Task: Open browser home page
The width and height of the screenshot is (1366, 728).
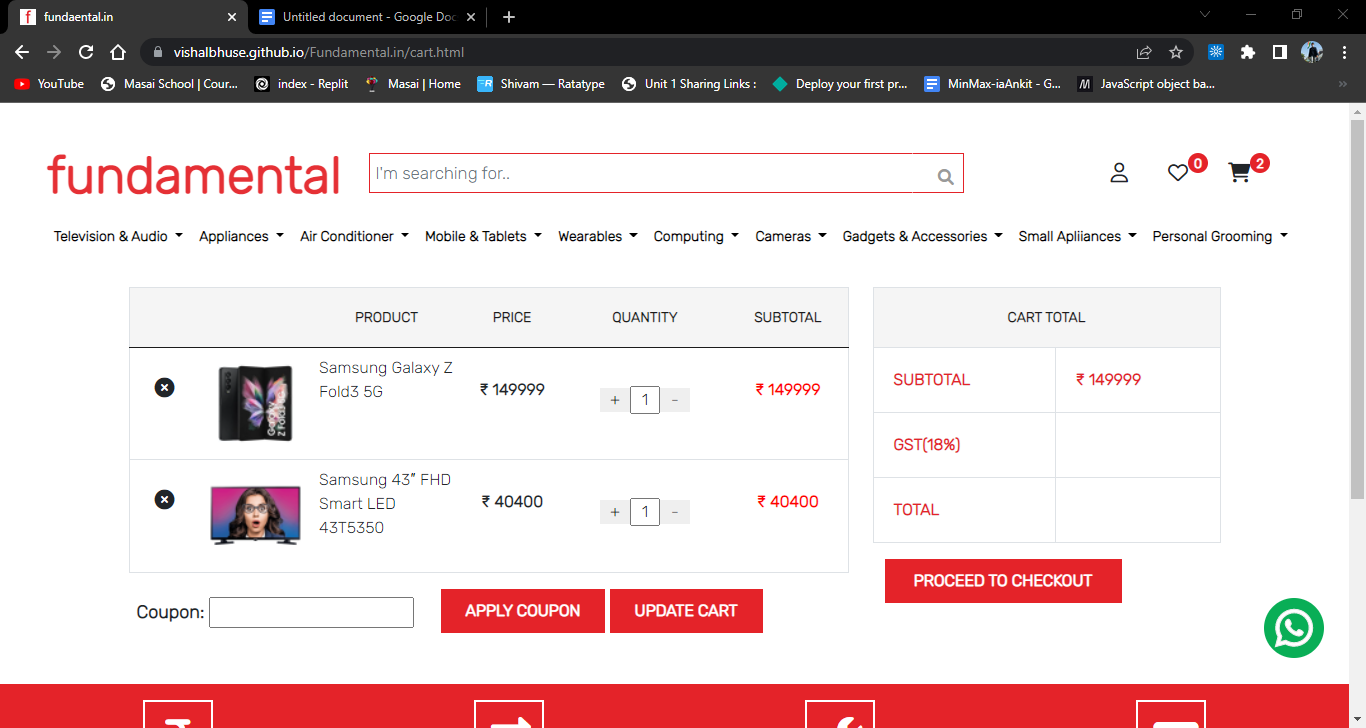Action: click(x=118, y=52)
